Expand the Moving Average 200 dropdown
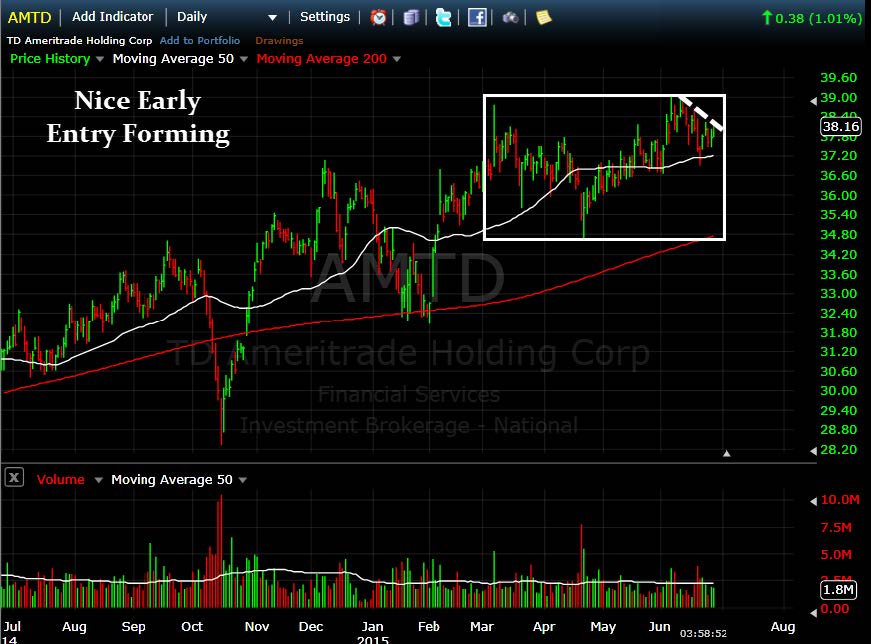The height and width of the screenshot is (644, 871). pos(397,59)
